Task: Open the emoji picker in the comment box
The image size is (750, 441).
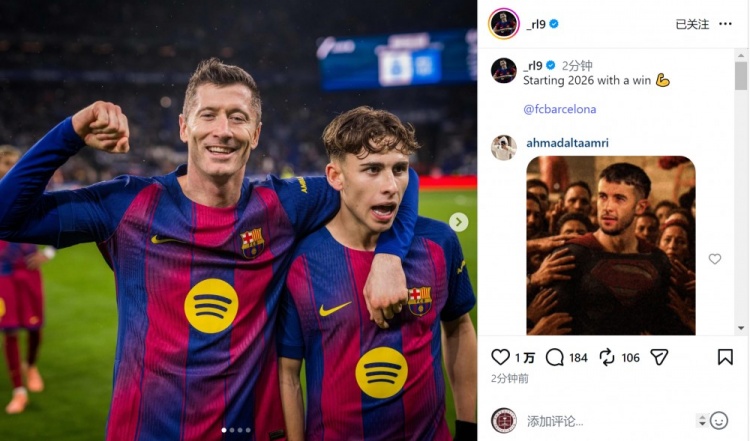Action: tap(718, 420)
